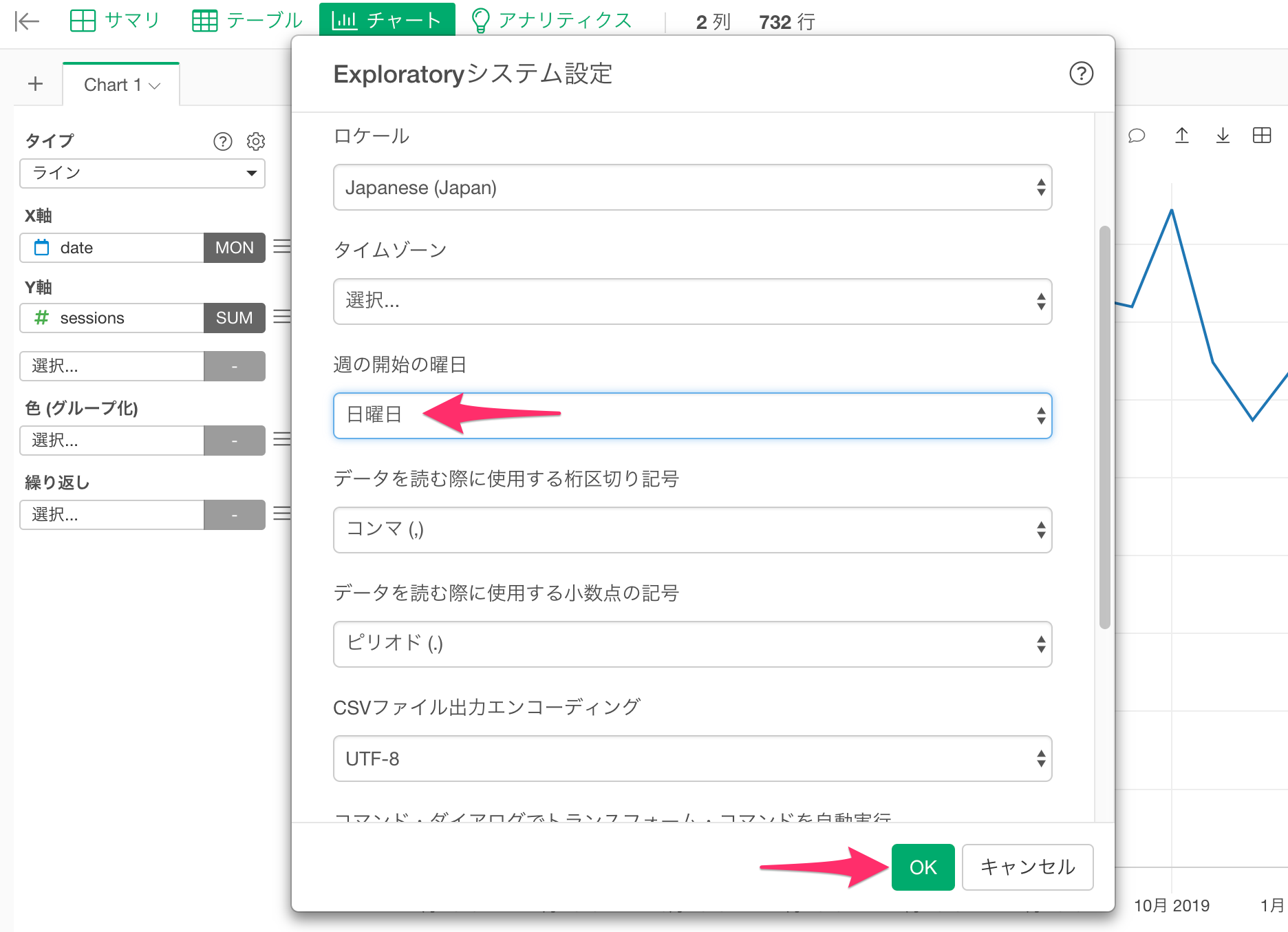Click the 2 列 column count
The image size is (1288, 932).
click(713, 22)
